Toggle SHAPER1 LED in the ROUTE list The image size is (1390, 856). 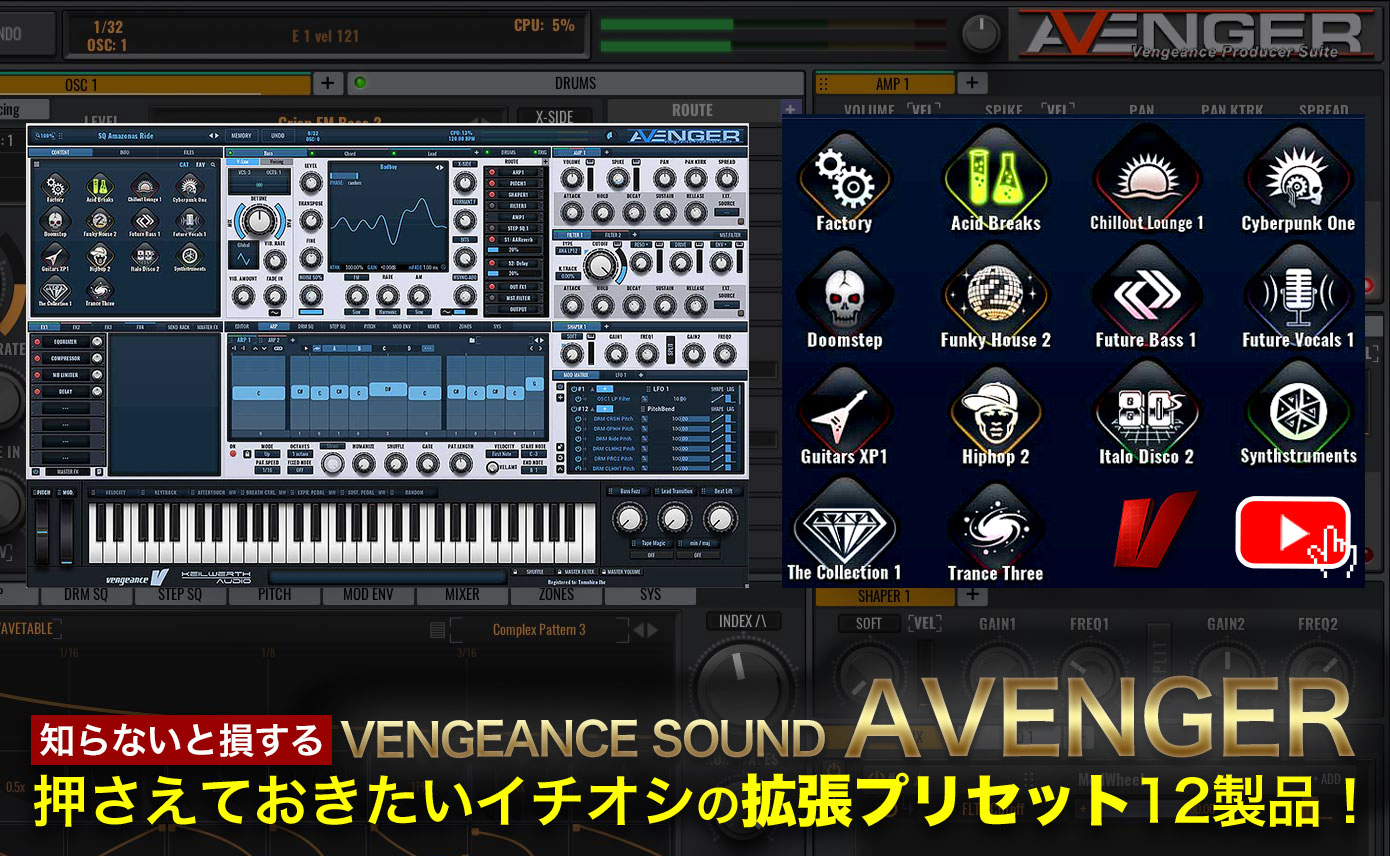tap(492, 195)
